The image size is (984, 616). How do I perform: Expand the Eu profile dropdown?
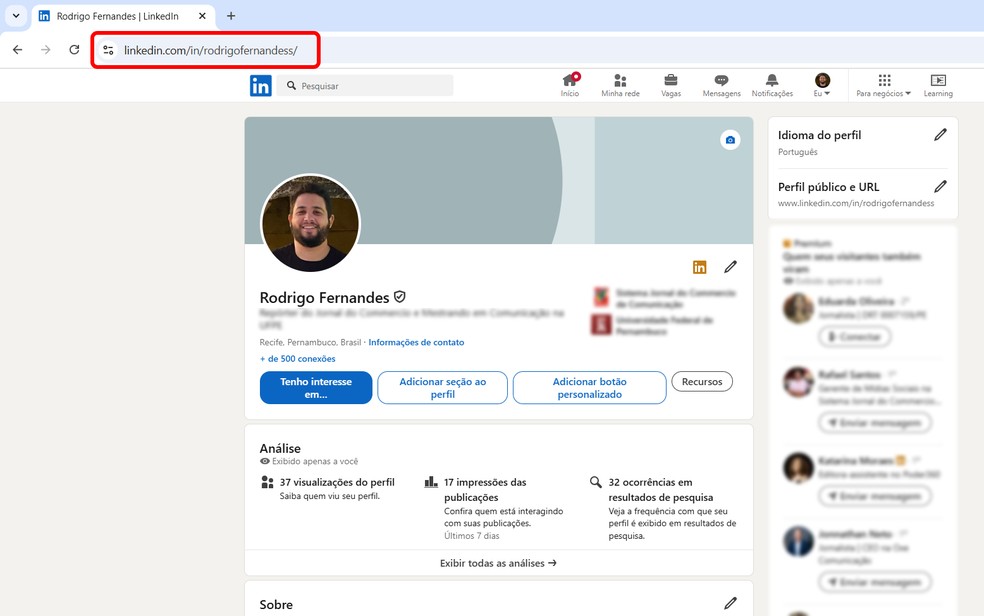(822, 86)
